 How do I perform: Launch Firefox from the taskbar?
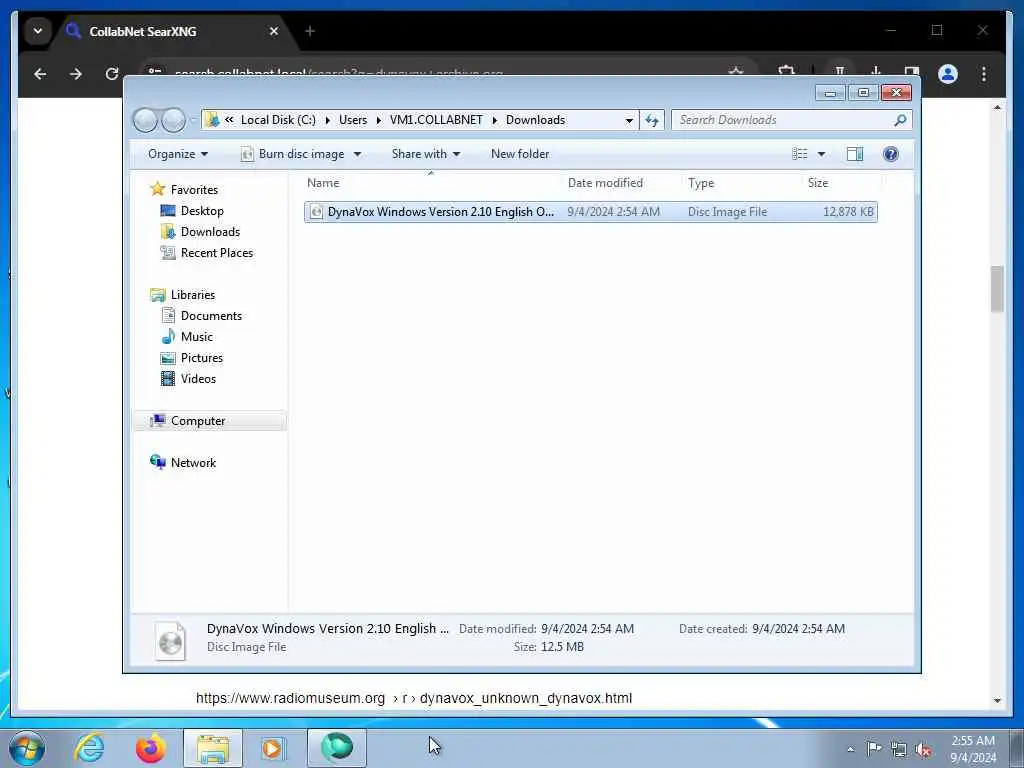pos(150,747)
